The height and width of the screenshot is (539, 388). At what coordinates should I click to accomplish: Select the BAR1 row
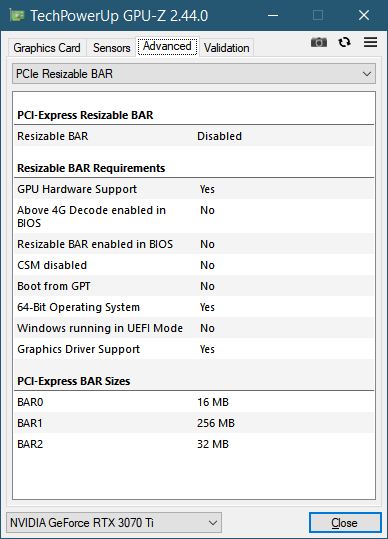(194, 423)
